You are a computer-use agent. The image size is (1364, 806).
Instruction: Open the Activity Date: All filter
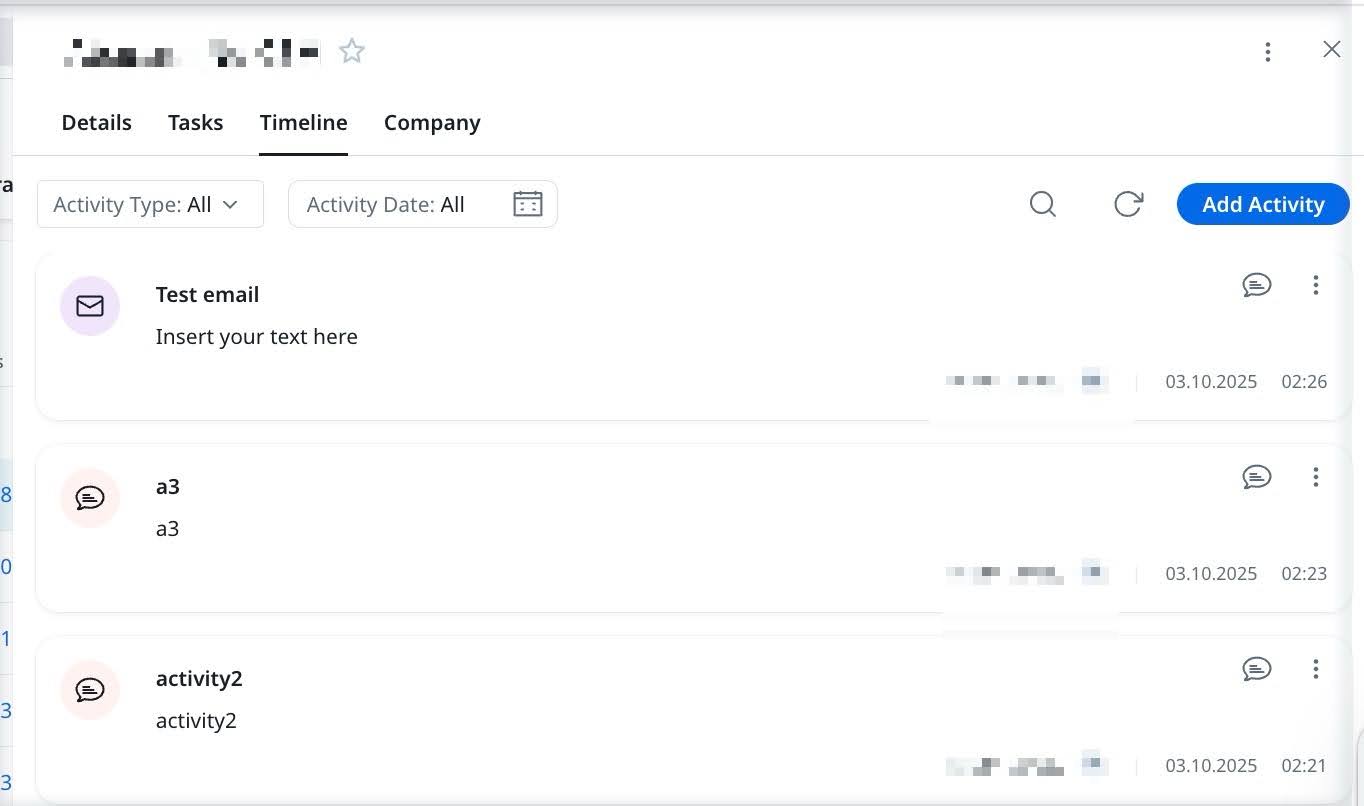pyautogui.click(x=422, y=204)
